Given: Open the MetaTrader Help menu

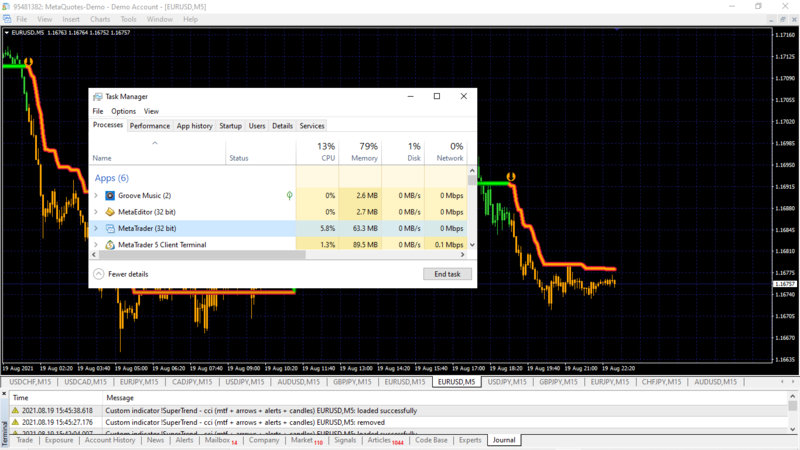Looking at the screenshot, I should point(190,19).
